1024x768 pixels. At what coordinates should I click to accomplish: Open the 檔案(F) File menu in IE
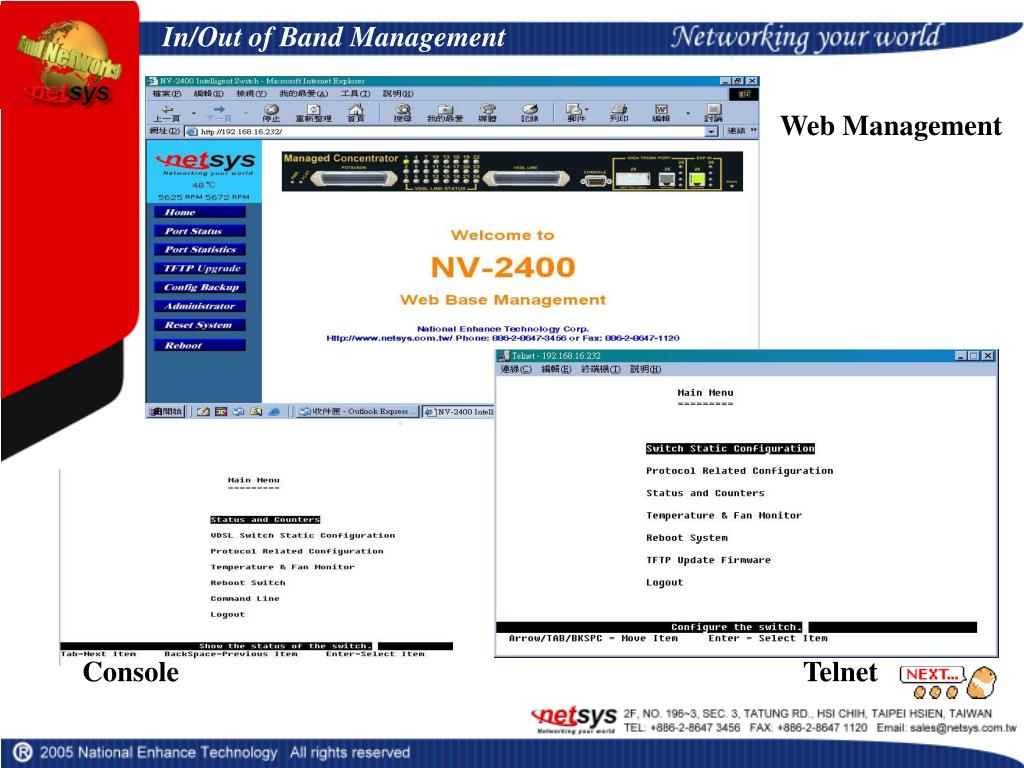click(167, 94)
